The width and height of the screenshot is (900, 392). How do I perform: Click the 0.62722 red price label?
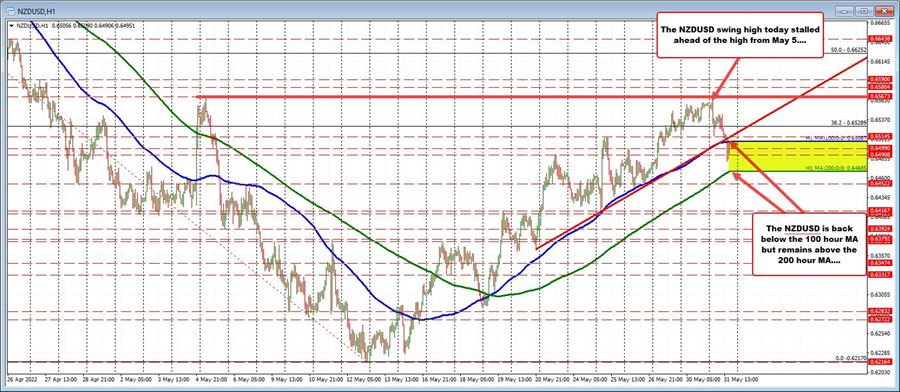pos(880,320)
